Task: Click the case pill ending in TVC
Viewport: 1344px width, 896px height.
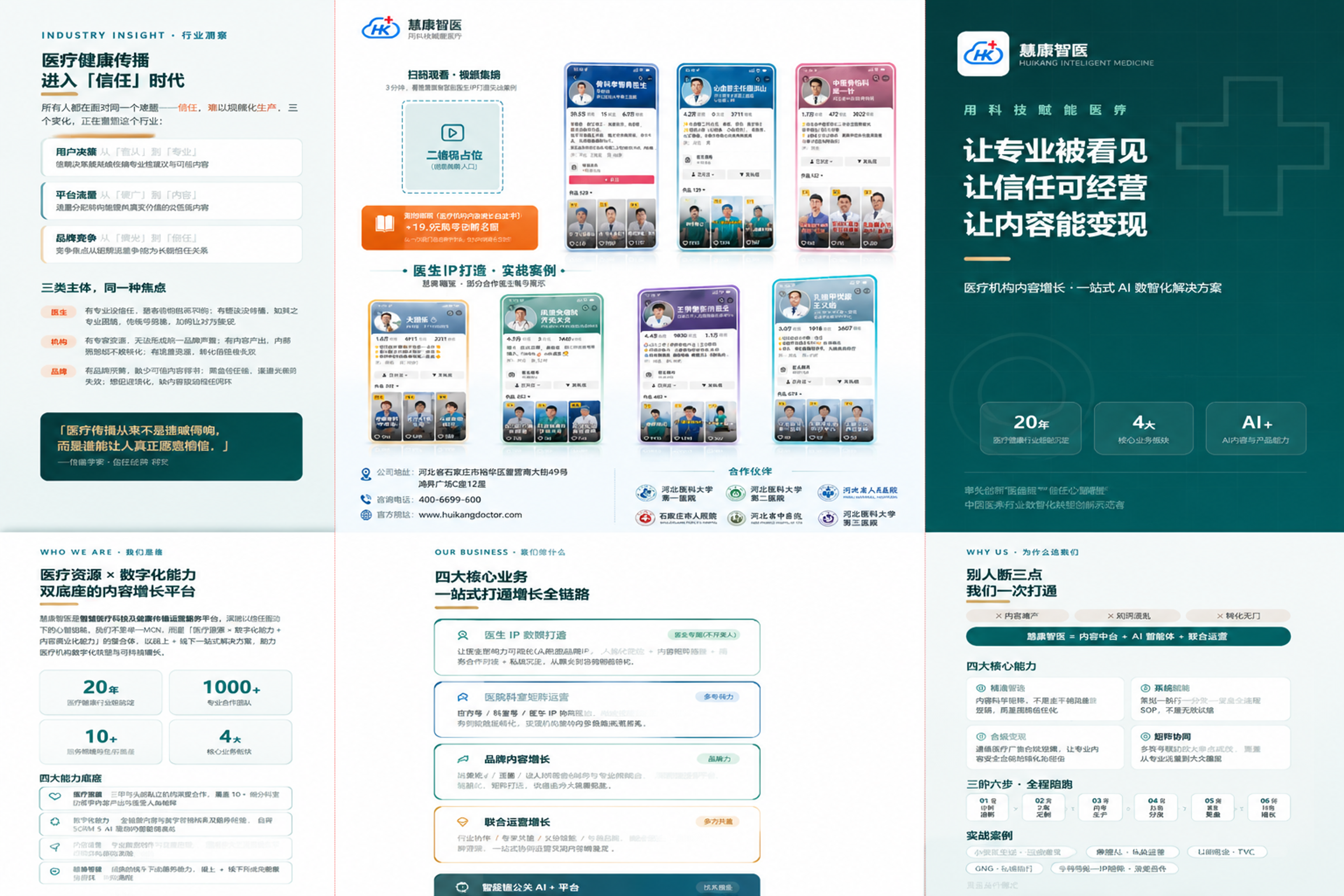Action: click(1227, 852)
